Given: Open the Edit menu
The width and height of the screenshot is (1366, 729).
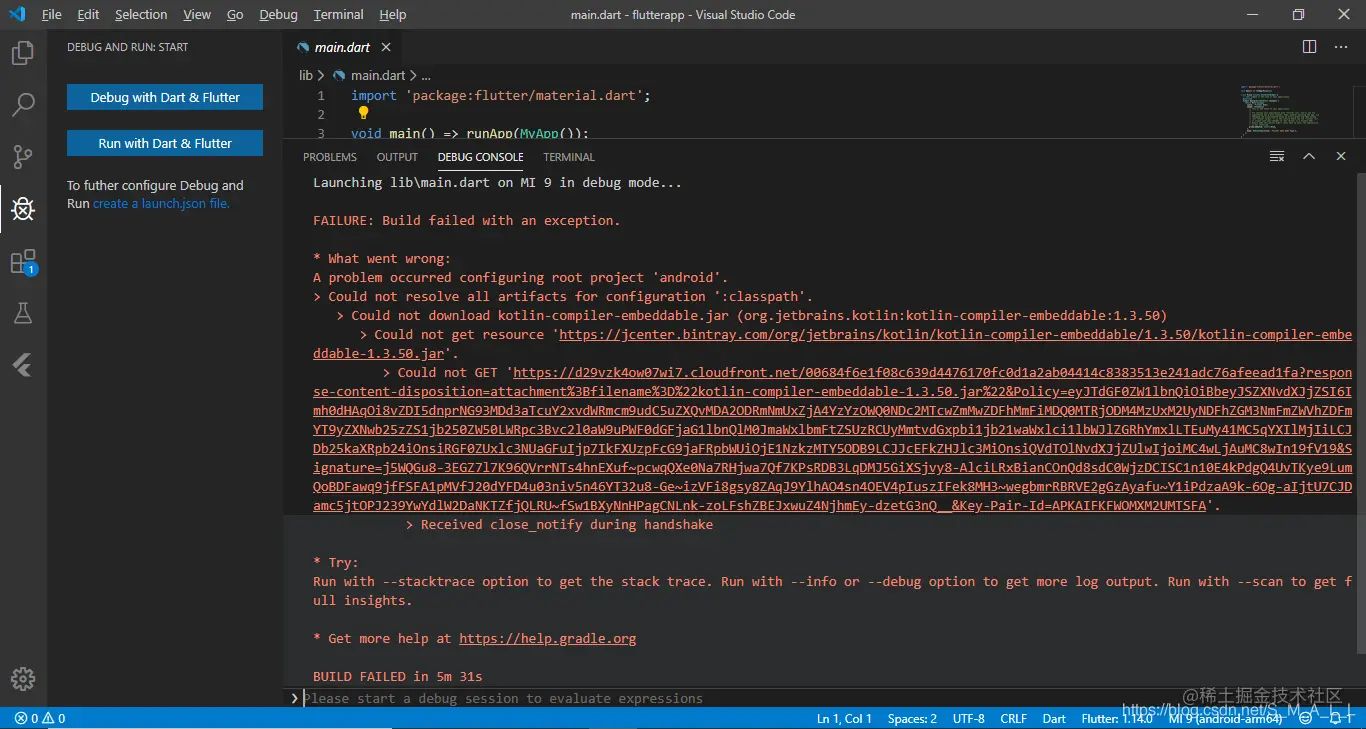Looking at the screenshot, I should (88, 14).
